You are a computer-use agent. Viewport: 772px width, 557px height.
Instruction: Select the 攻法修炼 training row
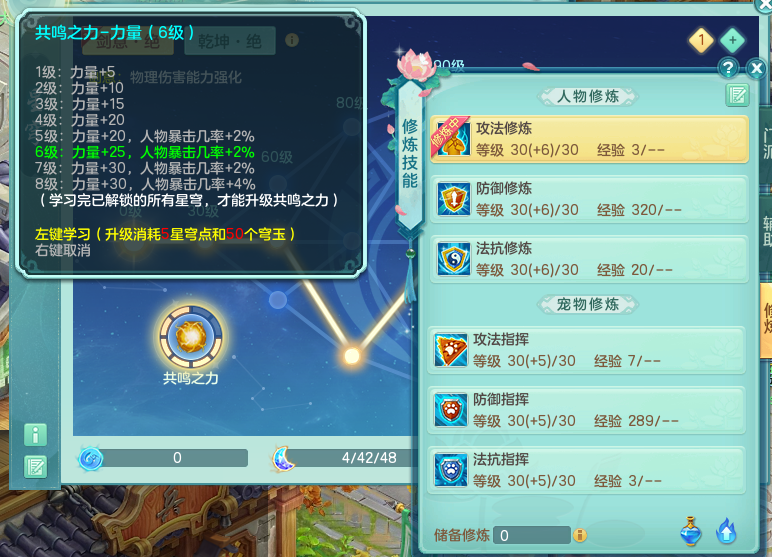[x=589, y=139]
